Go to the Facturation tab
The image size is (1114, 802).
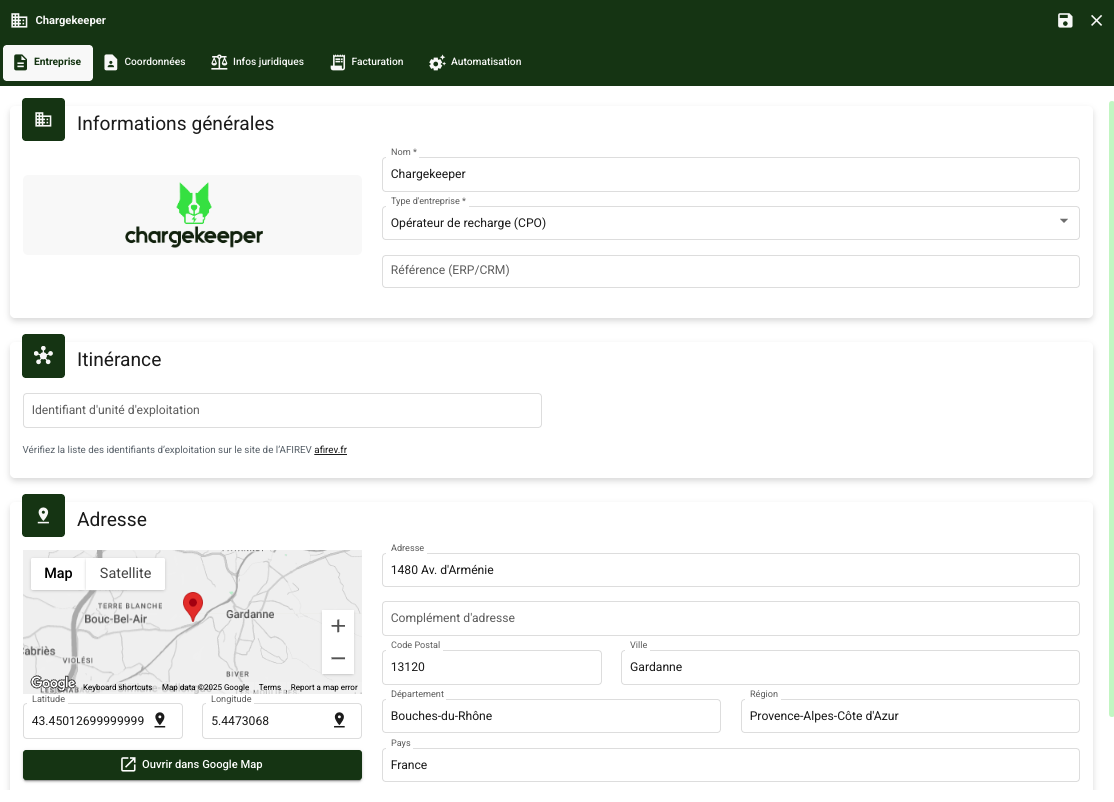[367, 62]
